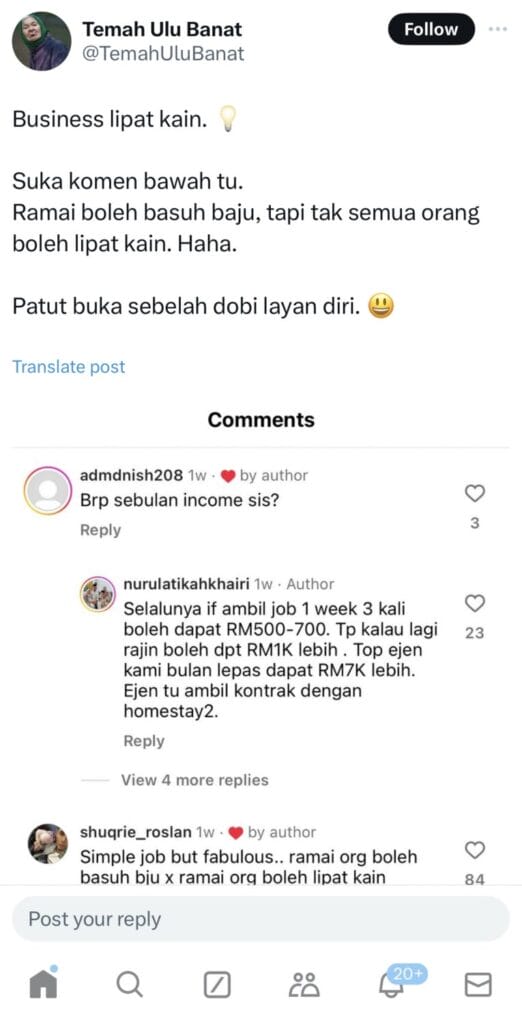Open the three-dot more options menu

(x=498, y=29)
